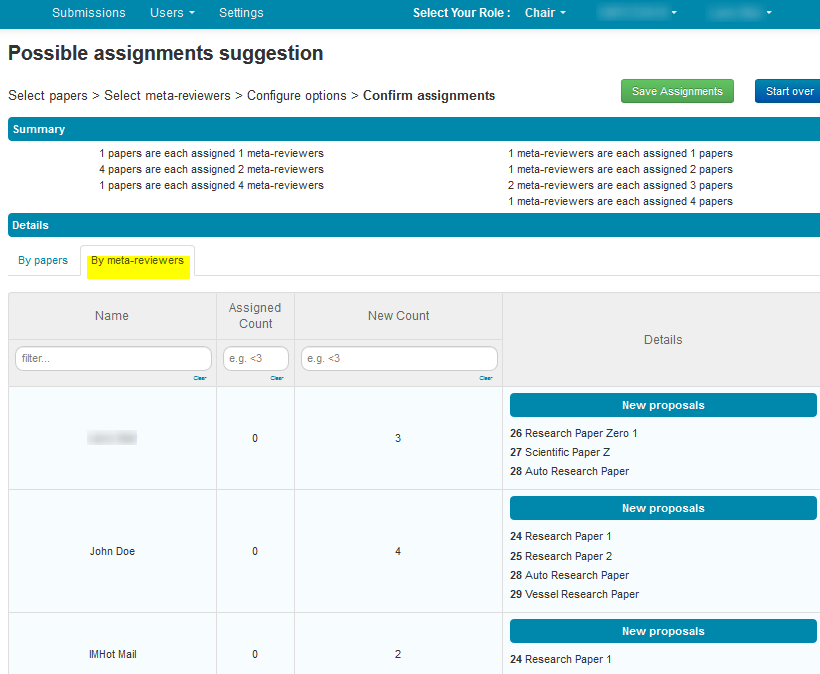The image size is (820, 674).
Task: Clear the Name filter
Action: pyautogui.click(x=200, y=378)
